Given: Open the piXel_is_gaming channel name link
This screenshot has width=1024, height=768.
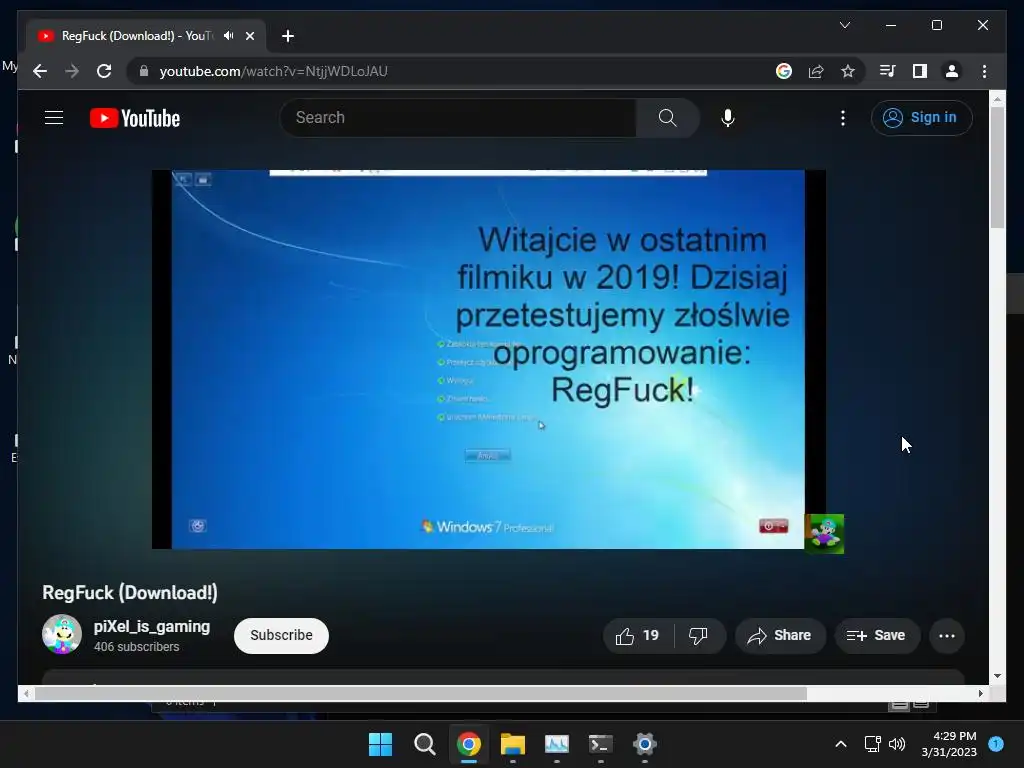Looking at the screenshot, I should (x=152, y=626).
